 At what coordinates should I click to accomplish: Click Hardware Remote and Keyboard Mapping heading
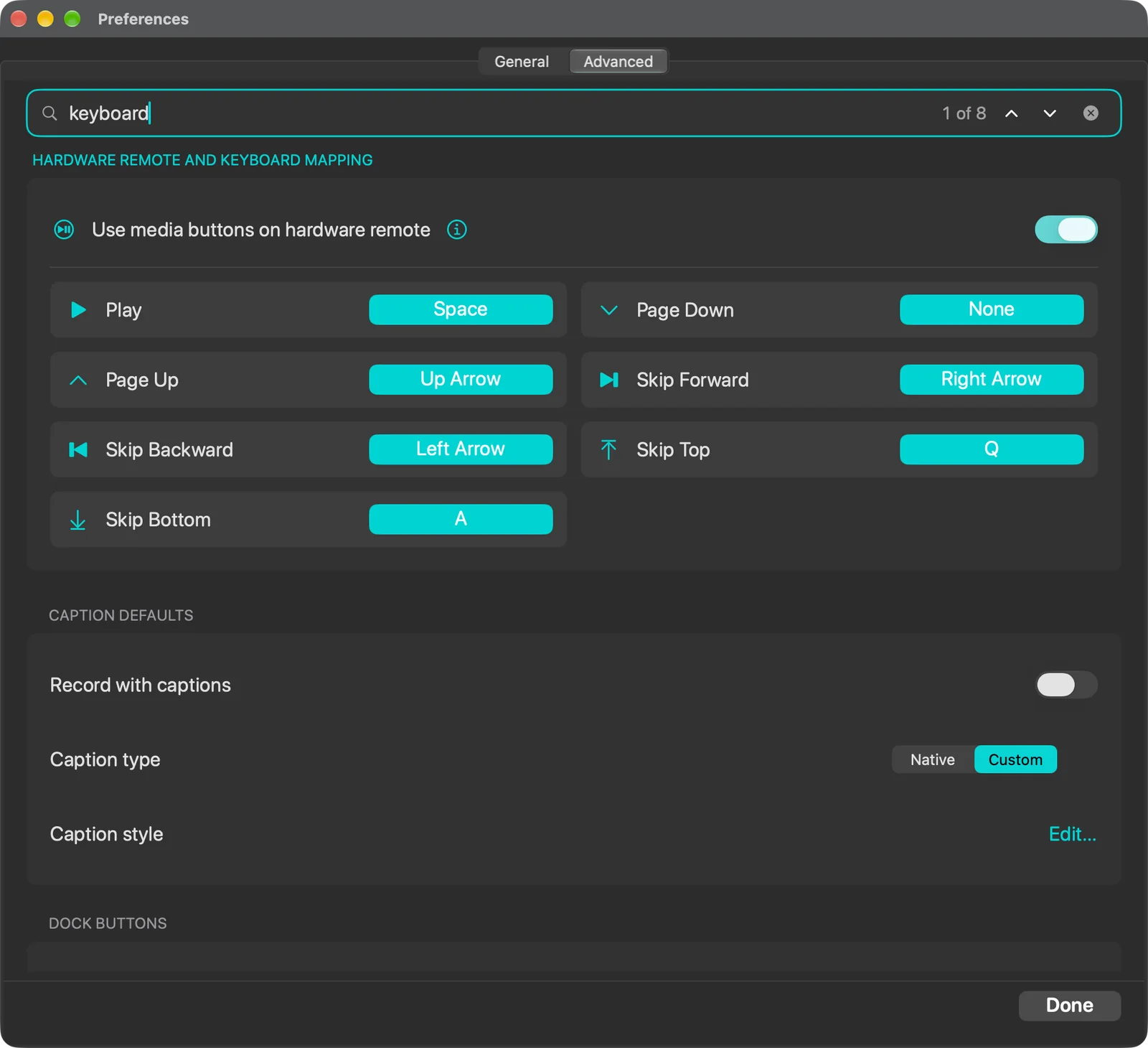[202, 160]
